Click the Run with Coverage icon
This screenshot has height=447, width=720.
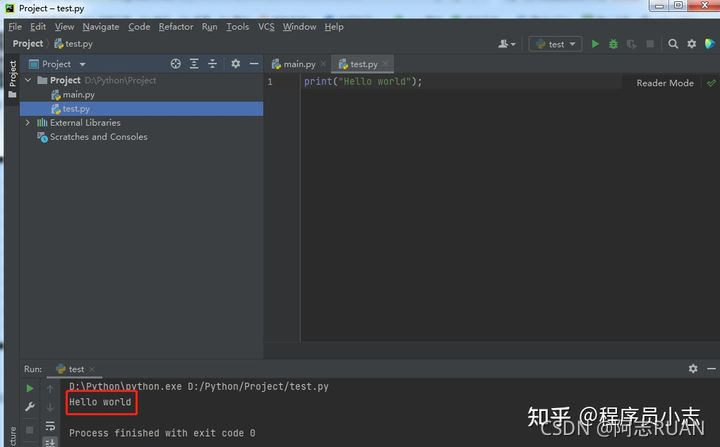coord(632,44)
